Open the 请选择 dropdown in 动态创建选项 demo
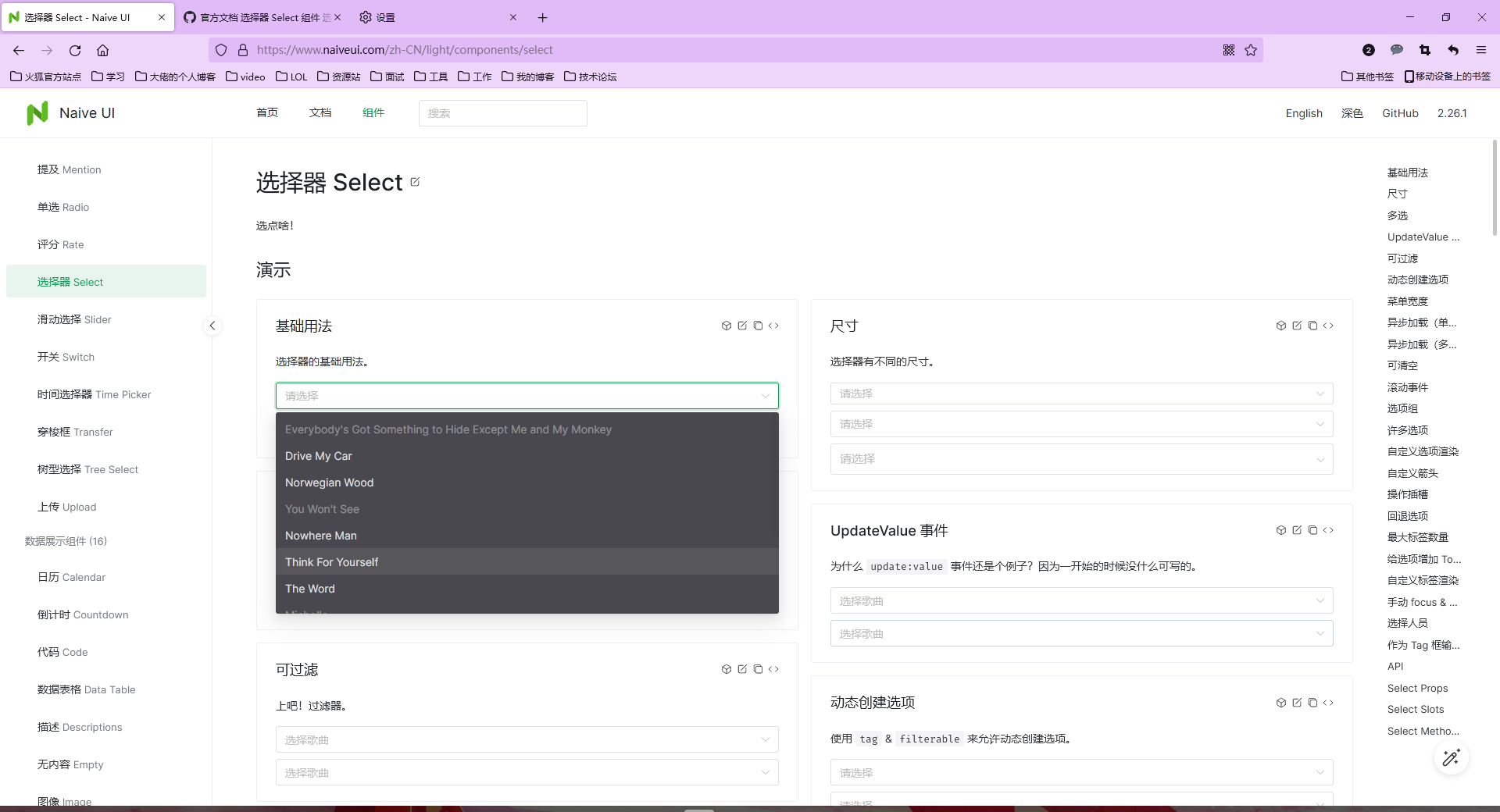Screen dimensions: 1500x812 point(1081,772)
